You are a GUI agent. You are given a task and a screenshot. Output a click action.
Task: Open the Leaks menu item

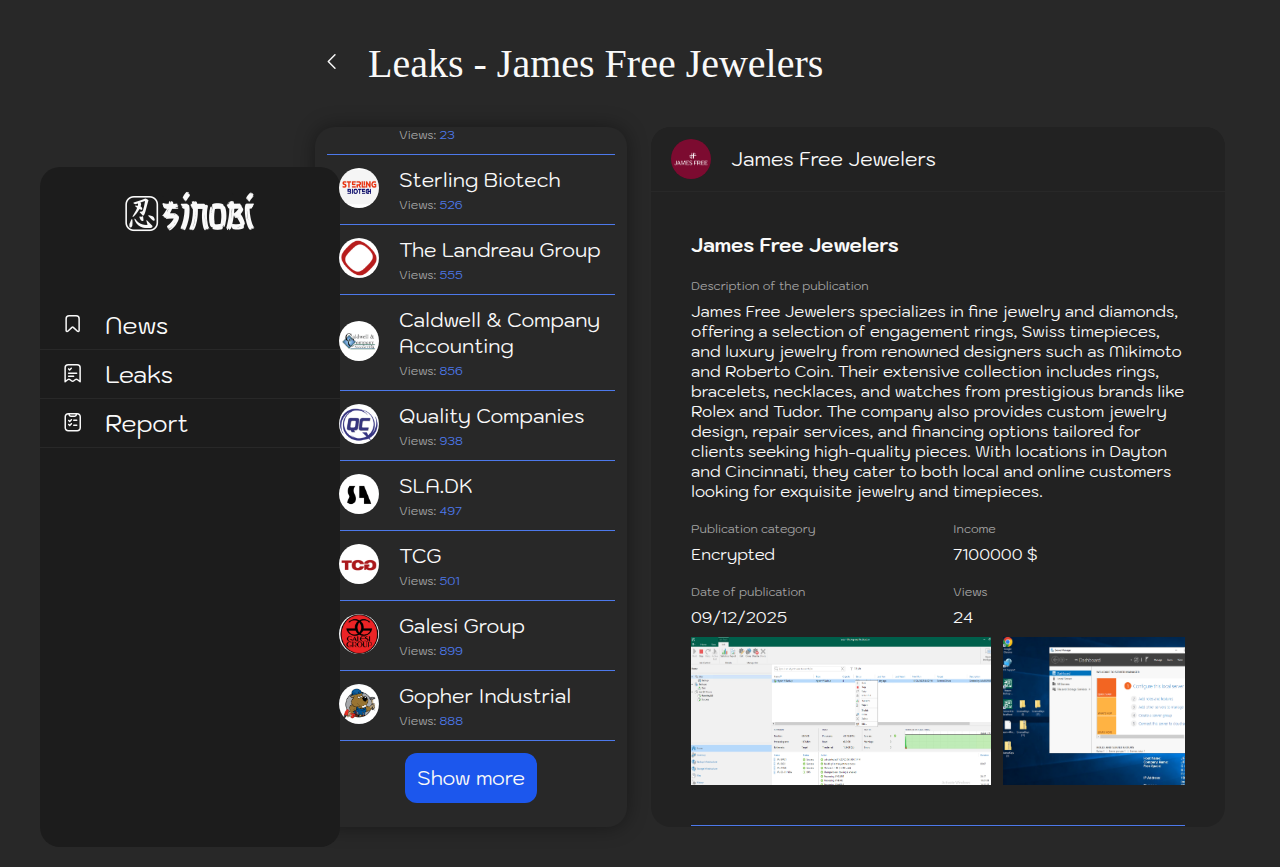139,375
